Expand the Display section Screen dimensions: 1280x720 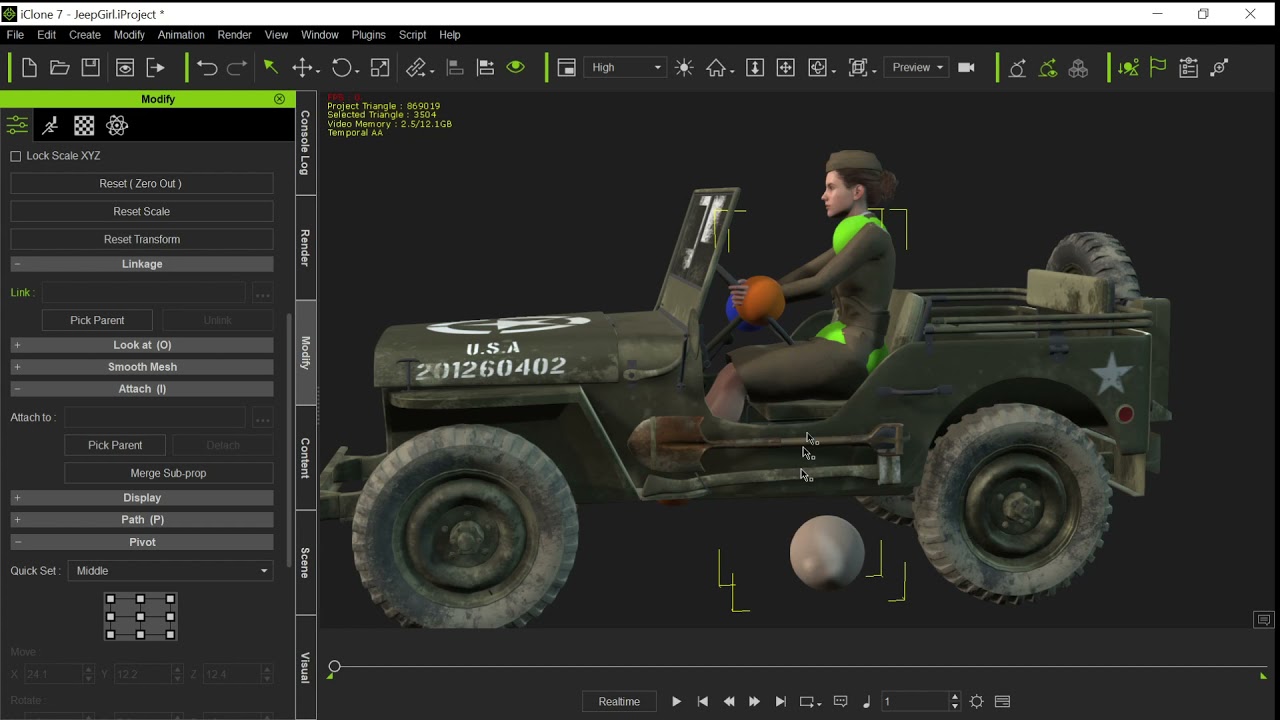point(141,498)
